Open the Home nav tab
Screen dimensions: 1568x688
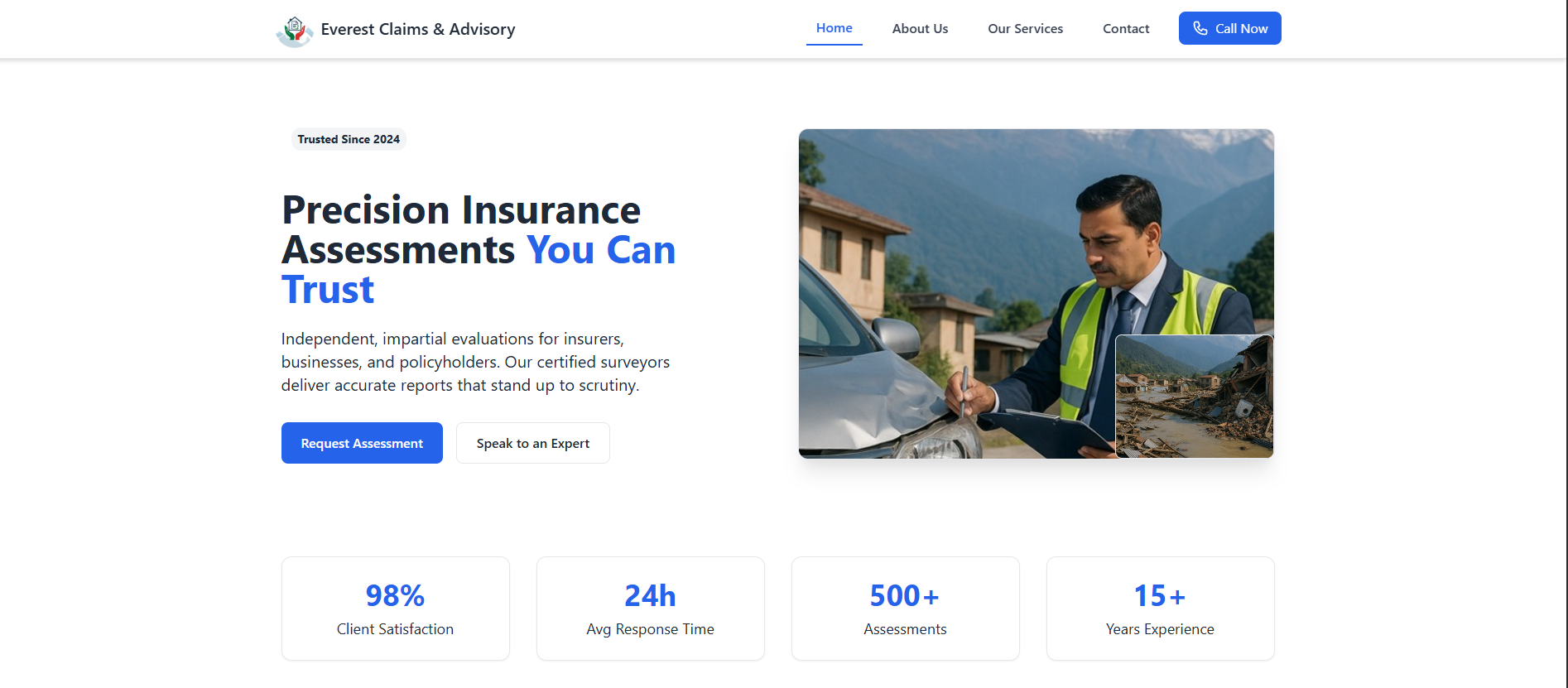pos(834,28)
